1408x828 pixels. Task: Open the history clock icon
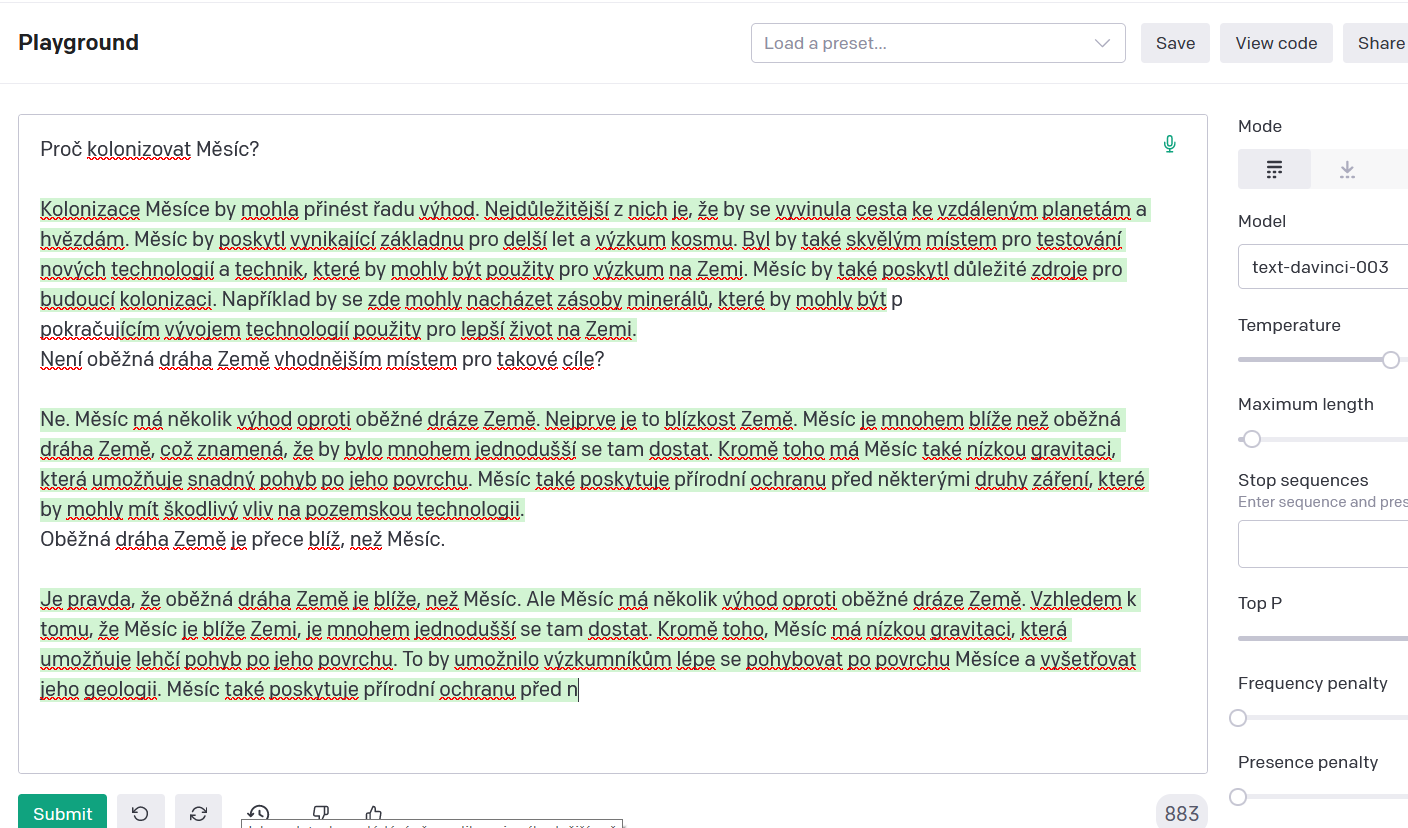point(259,813)
